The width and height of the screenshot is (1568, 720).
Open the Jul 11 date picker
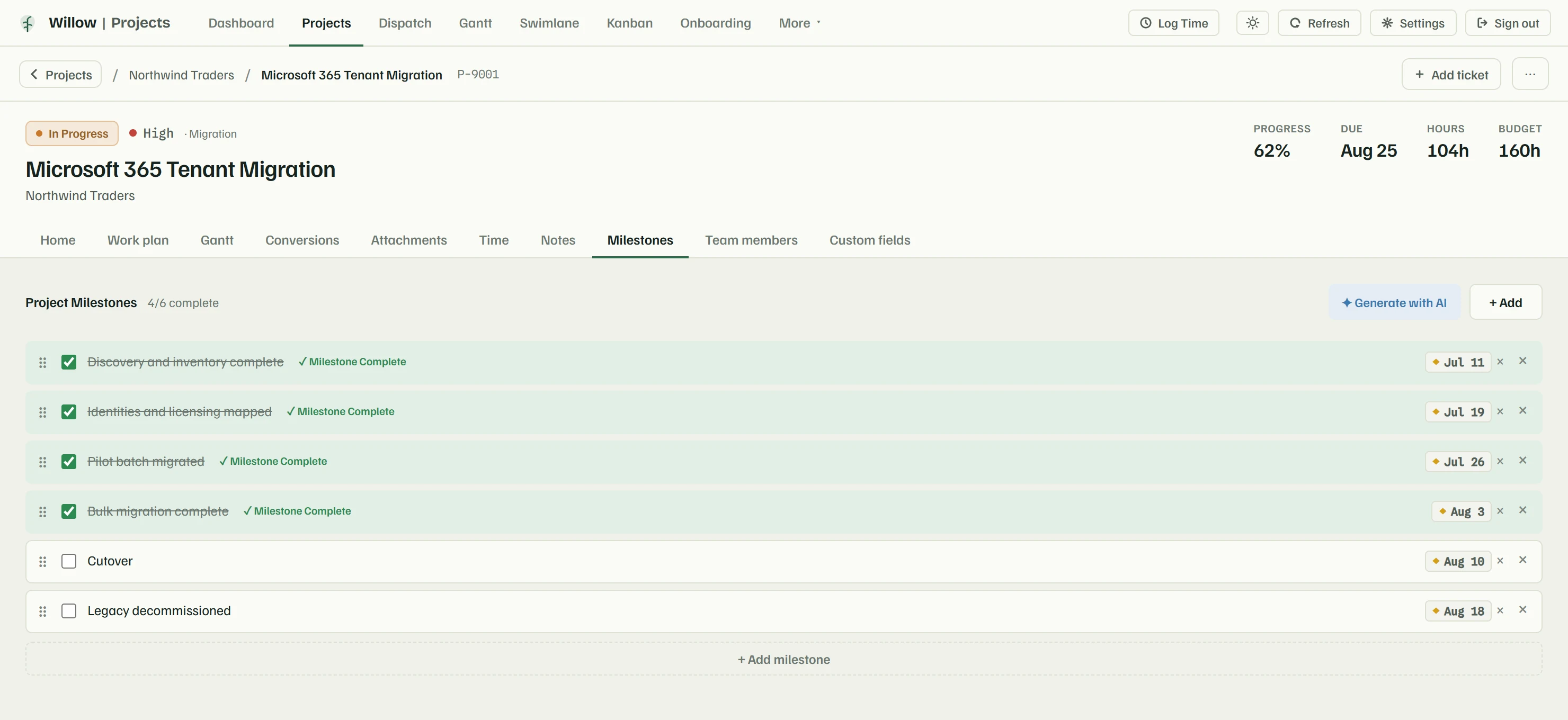[x=1458, y=363]
